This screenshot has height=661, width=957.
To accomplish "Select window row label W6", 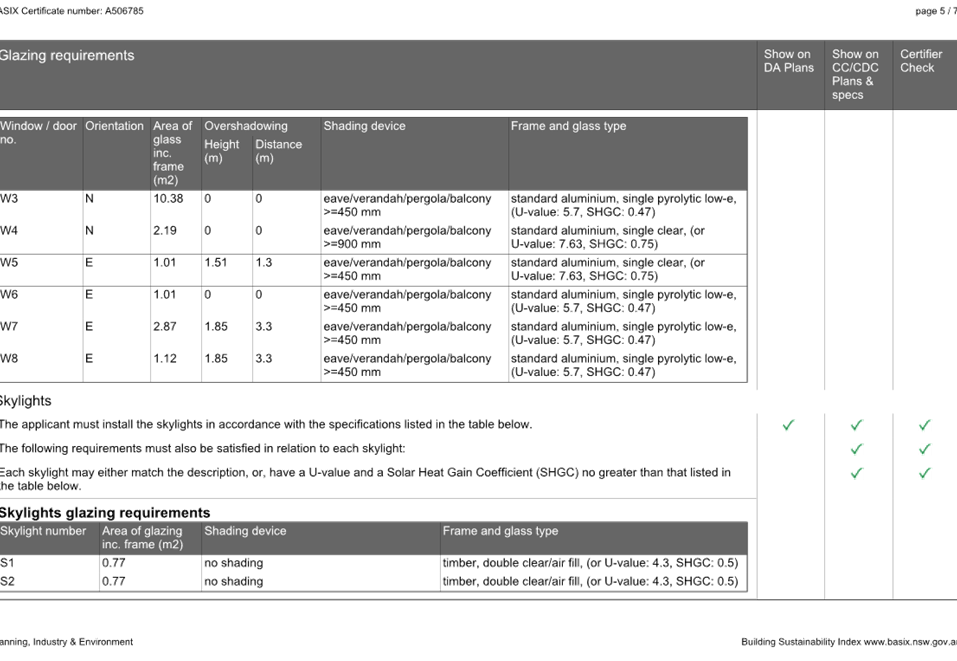I will pyautogui.click(x=9, y=294).
